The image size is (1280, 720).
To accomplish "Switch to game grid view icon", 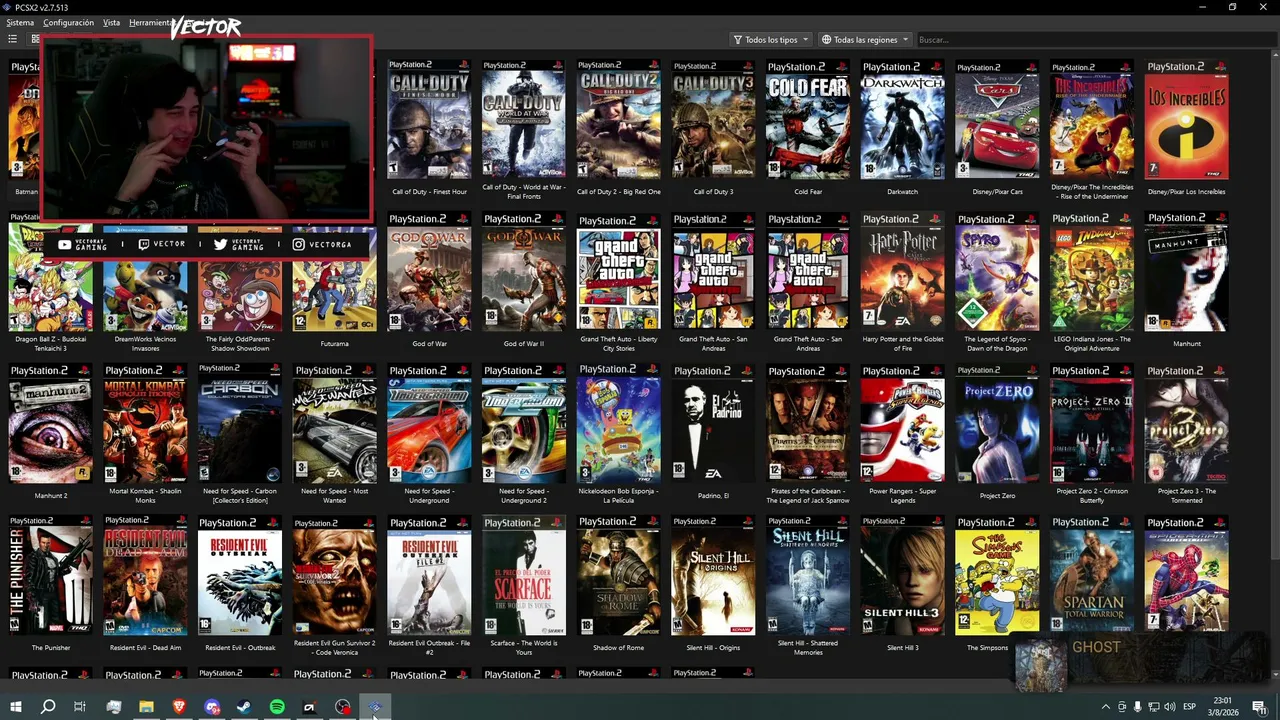I will 35,39.
